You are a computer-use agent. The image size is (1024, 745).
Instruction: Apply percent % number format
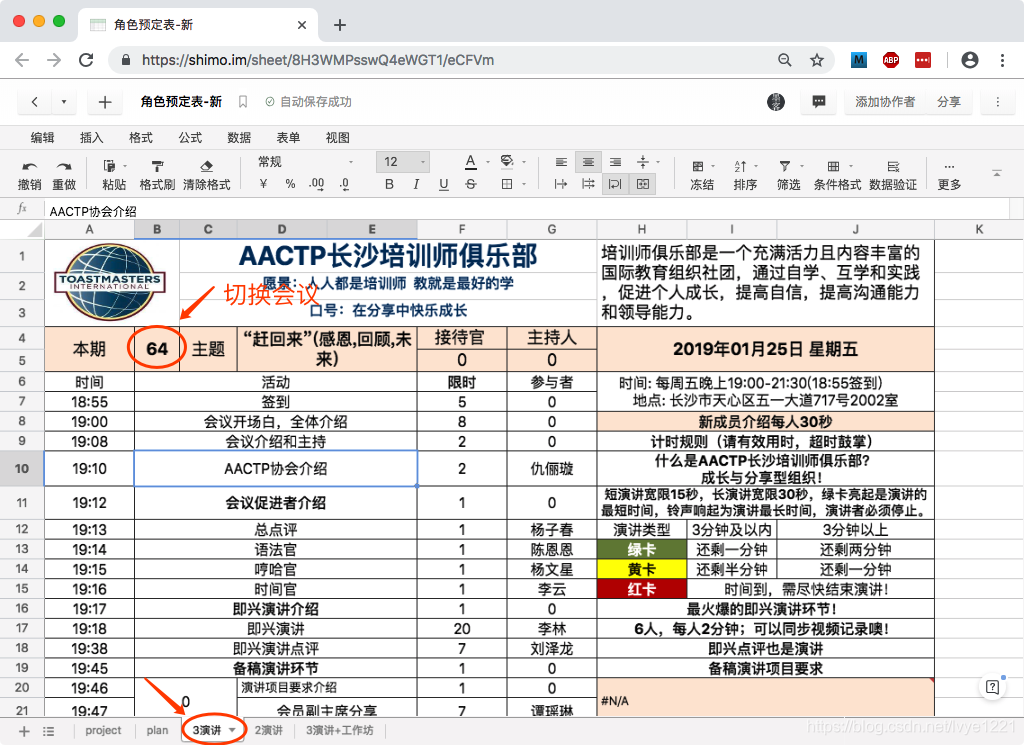(290, 184)
